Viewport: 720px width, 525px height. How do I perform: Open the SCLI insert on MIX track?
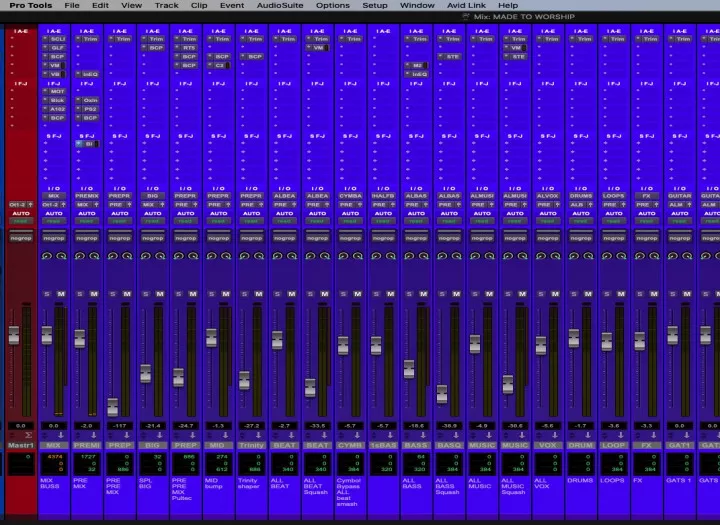(x=57, y=39)
